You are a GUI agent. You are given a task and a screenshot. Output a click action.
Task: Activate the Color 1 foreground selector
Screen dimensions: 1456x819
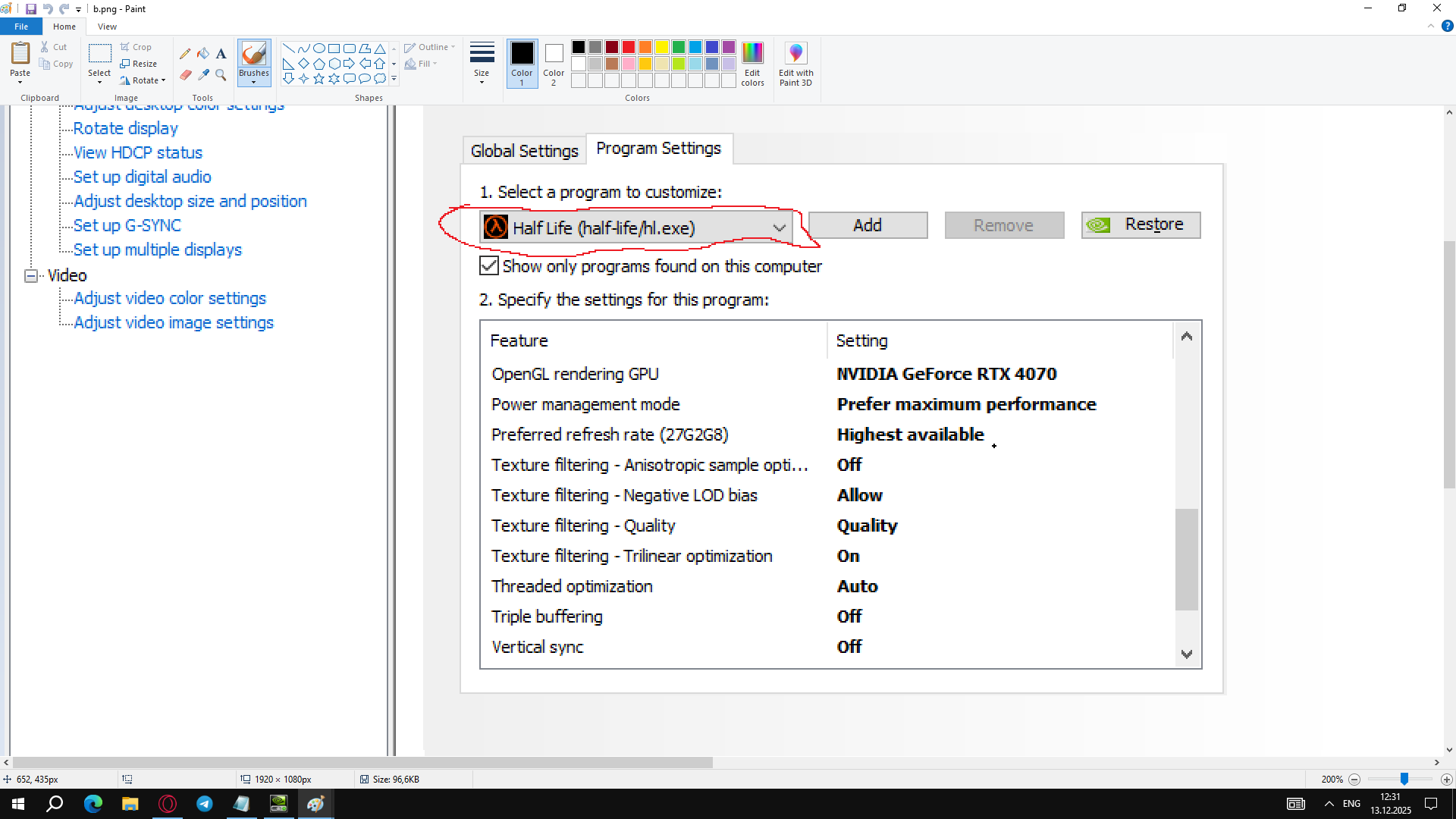[x=522, y=64]
